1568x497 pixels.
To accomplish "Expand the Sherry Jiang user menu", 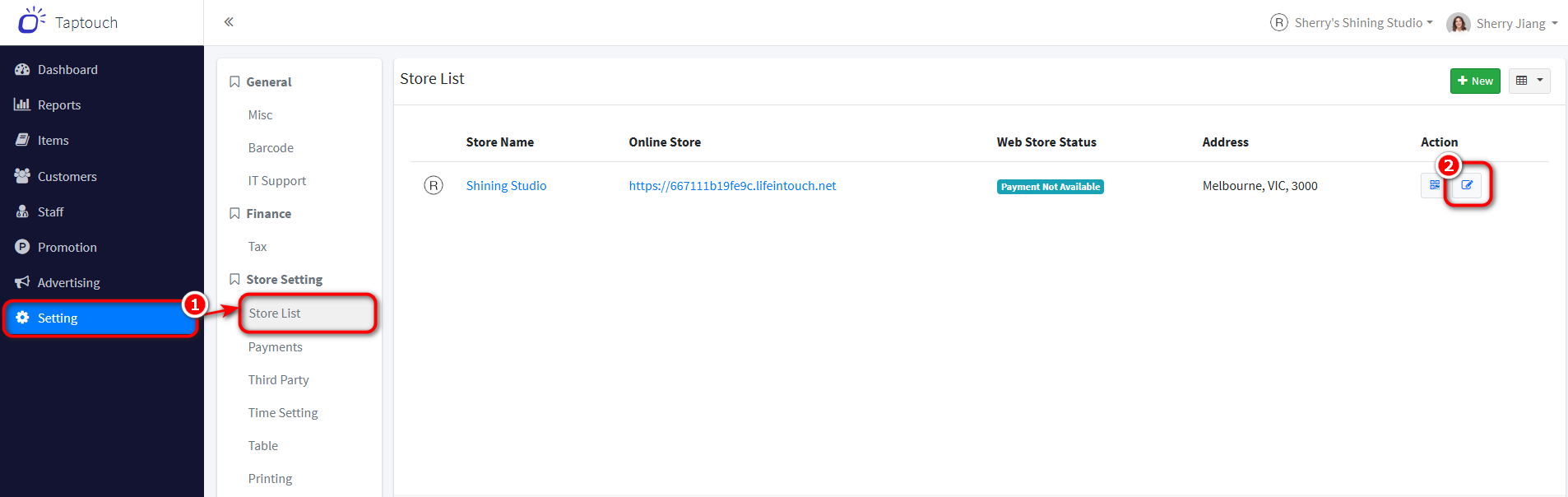I will tap(1516, 23).
